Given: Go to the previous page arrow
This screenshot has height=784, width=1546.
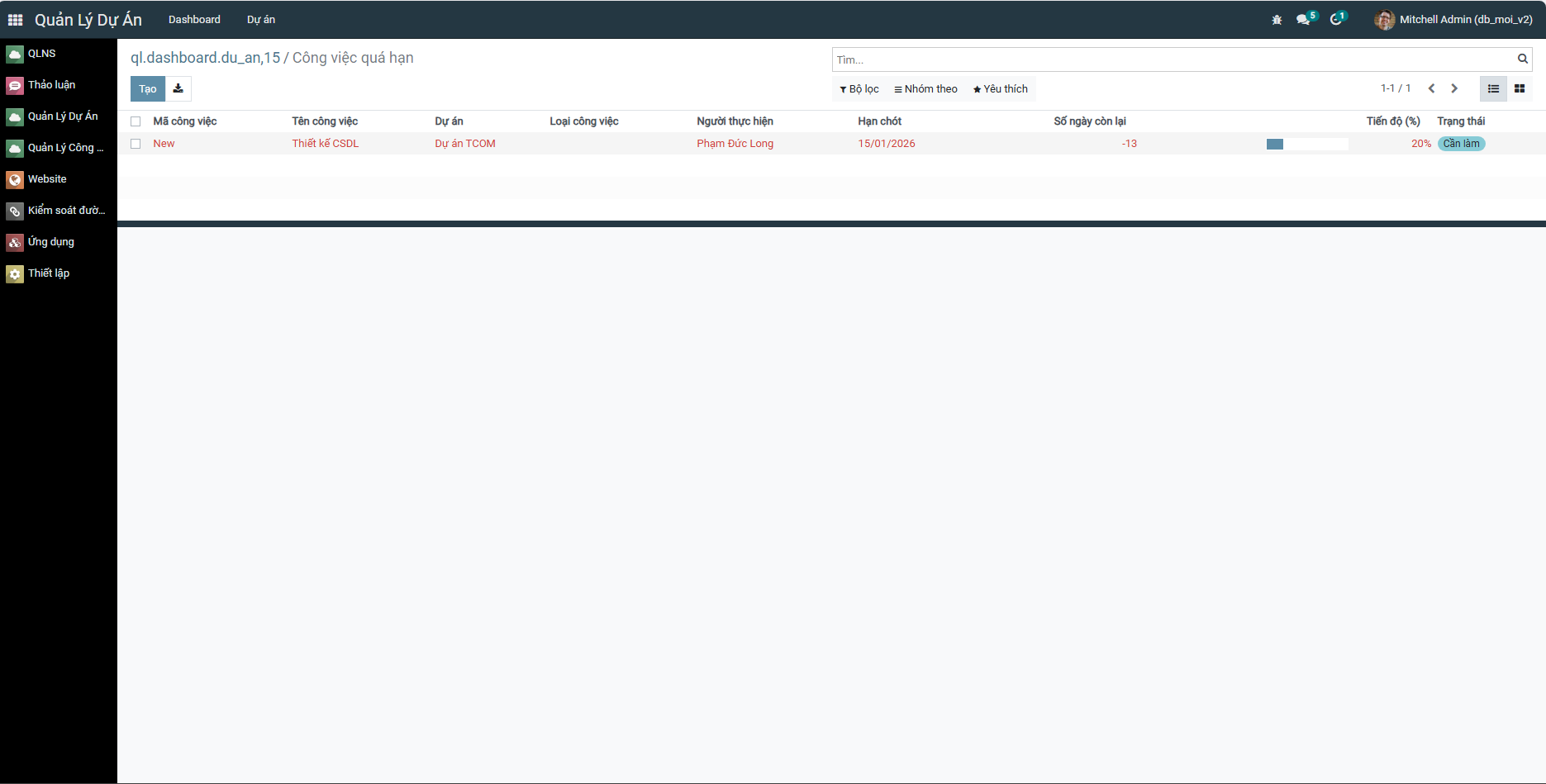Looking at the screenshot, I should (1432, 88).
